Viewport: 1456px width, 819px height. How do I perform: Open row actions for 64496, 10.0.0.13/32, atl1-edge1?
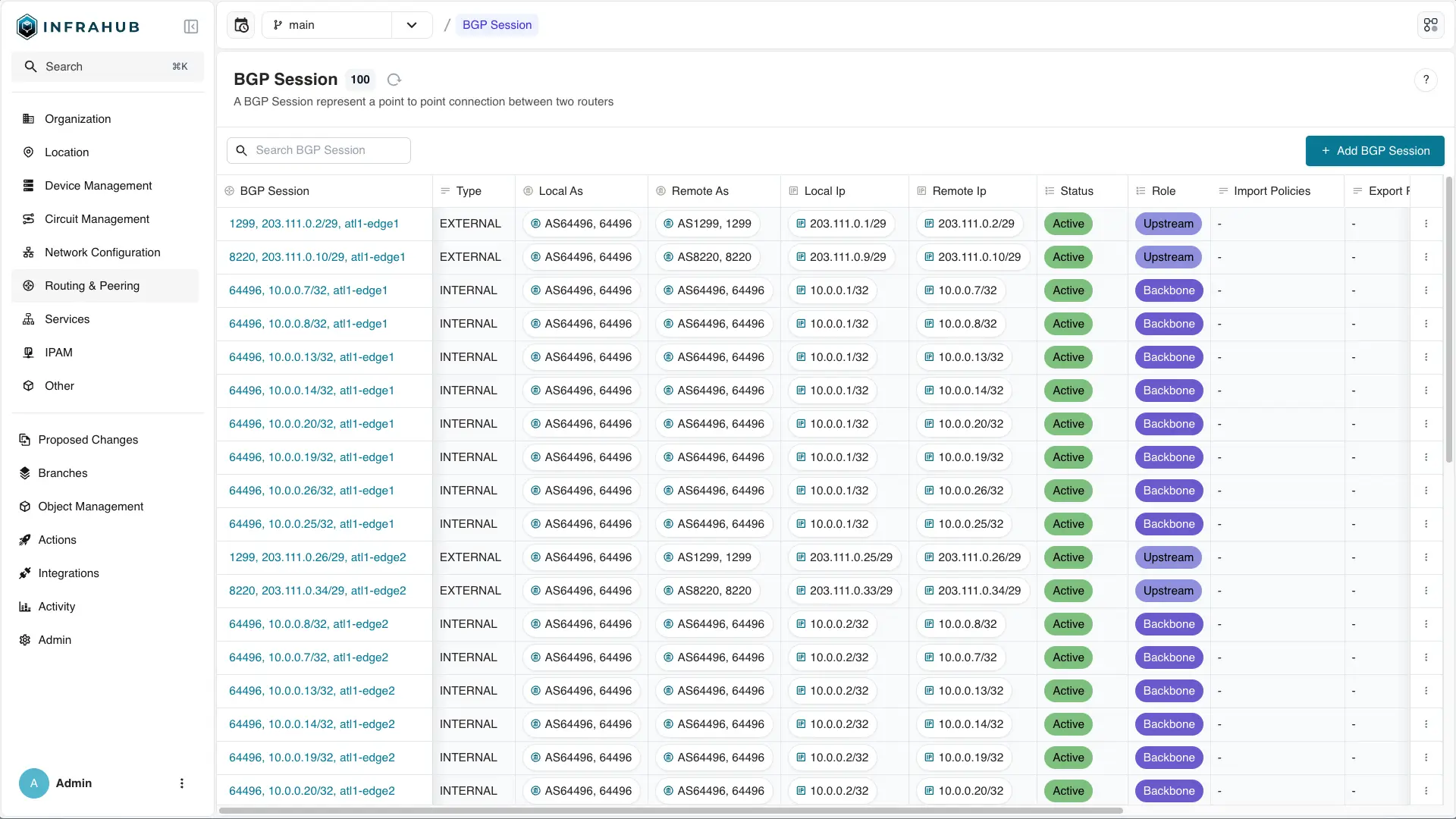(x=1426, y=357)
